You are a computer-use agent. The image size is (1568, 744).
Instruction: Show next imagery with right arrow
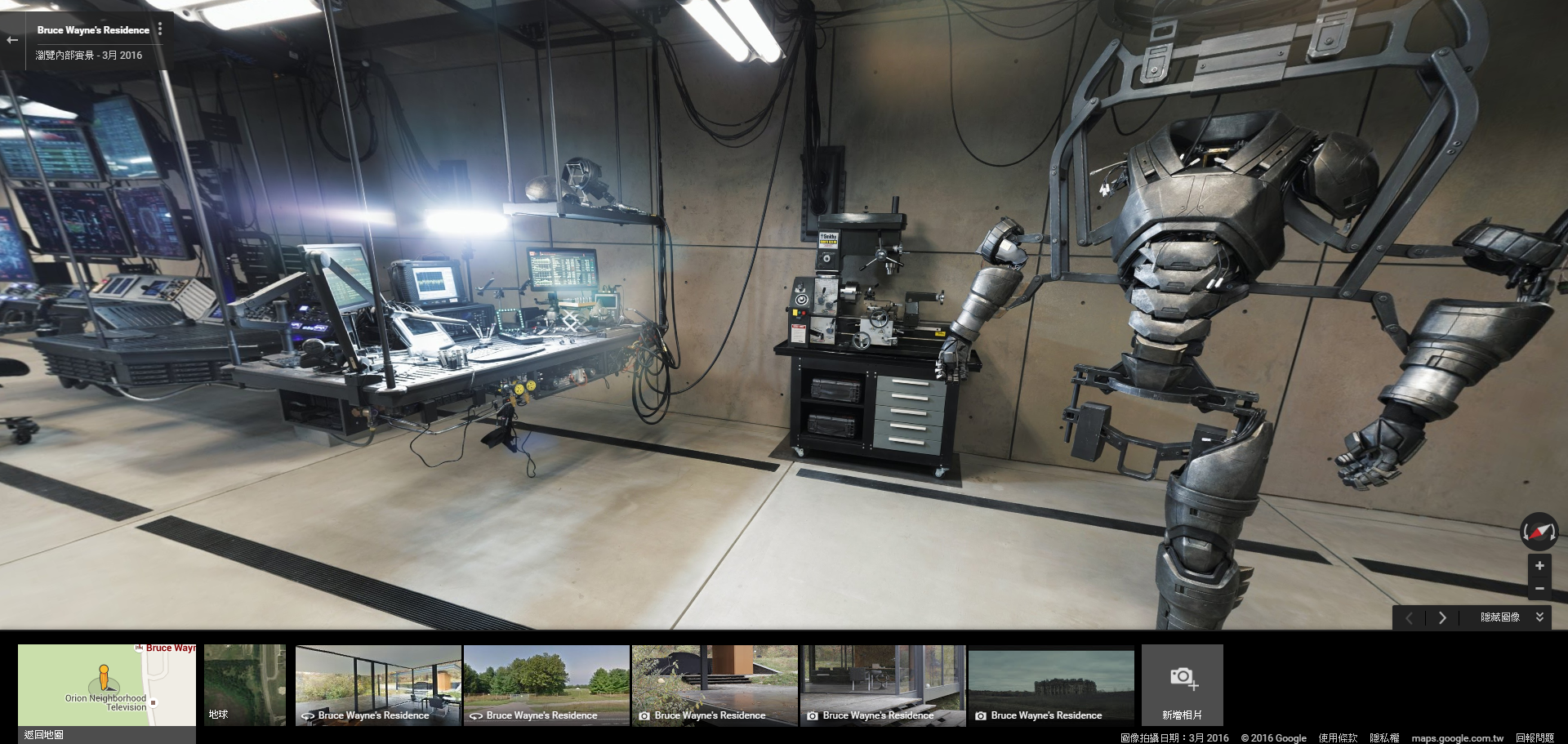(x=1442, y=617)
